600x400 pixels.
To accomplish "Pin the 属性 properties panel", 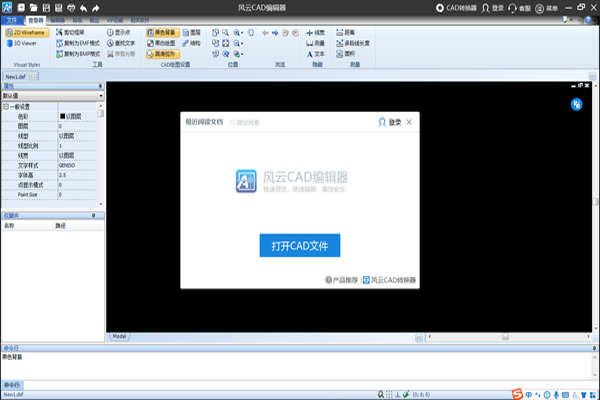I will tap(100, 86).
